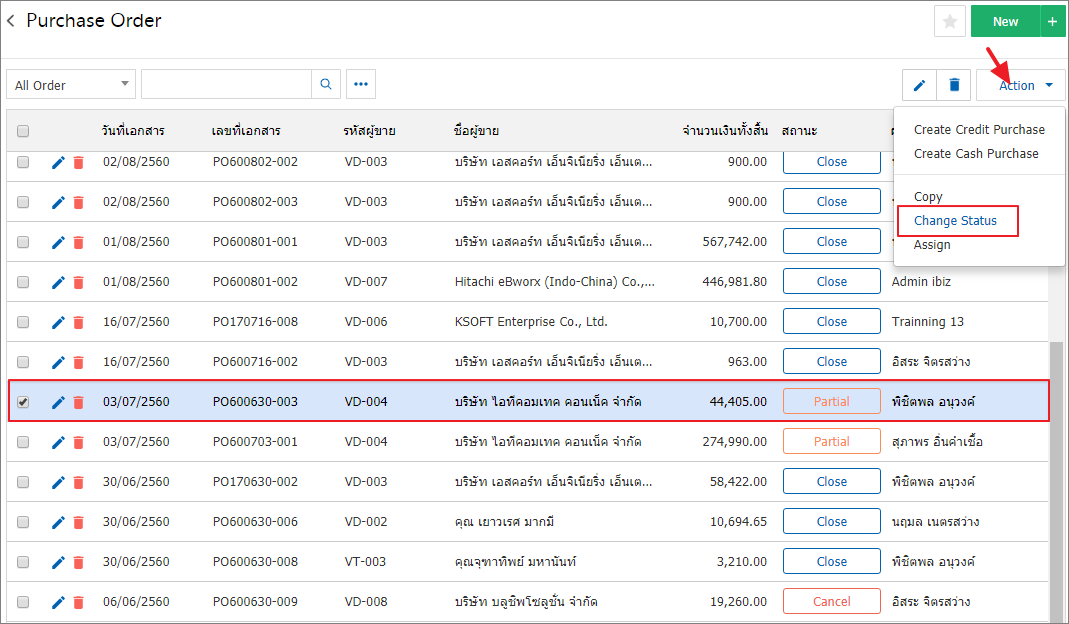
Task: Click the plus icon next to New
Action: tap(1053, 22)
